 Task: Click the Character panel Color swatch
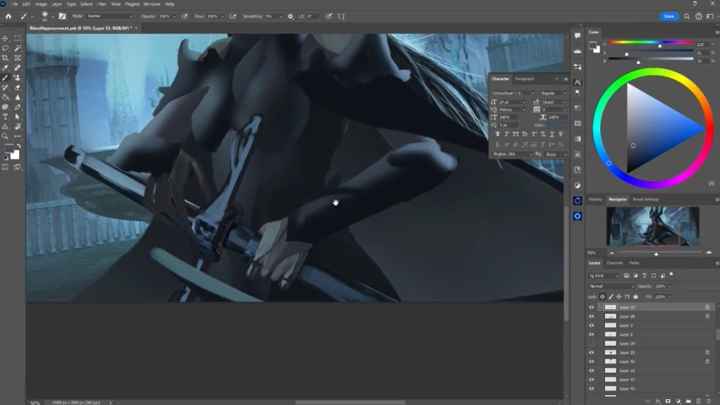(557, 125)
